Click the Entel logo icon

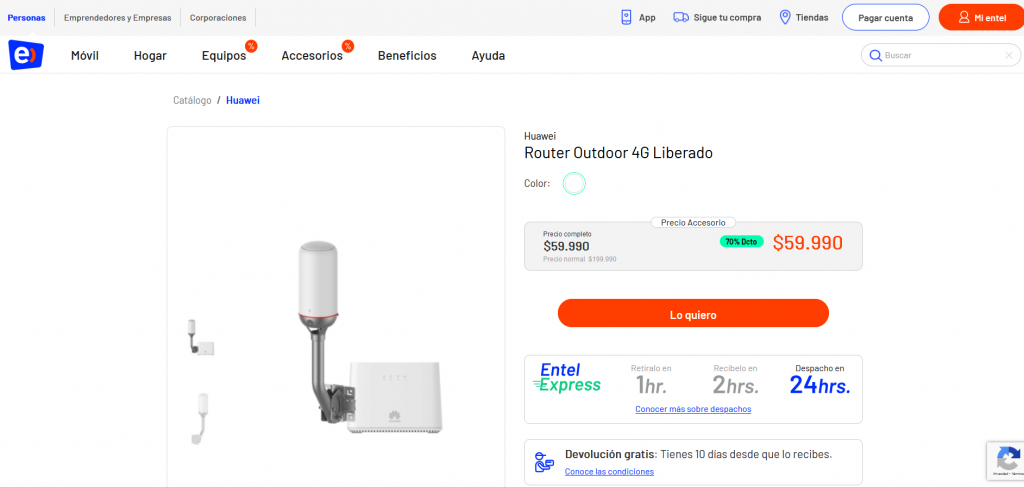pyautogui.click(x=25, y=55)
